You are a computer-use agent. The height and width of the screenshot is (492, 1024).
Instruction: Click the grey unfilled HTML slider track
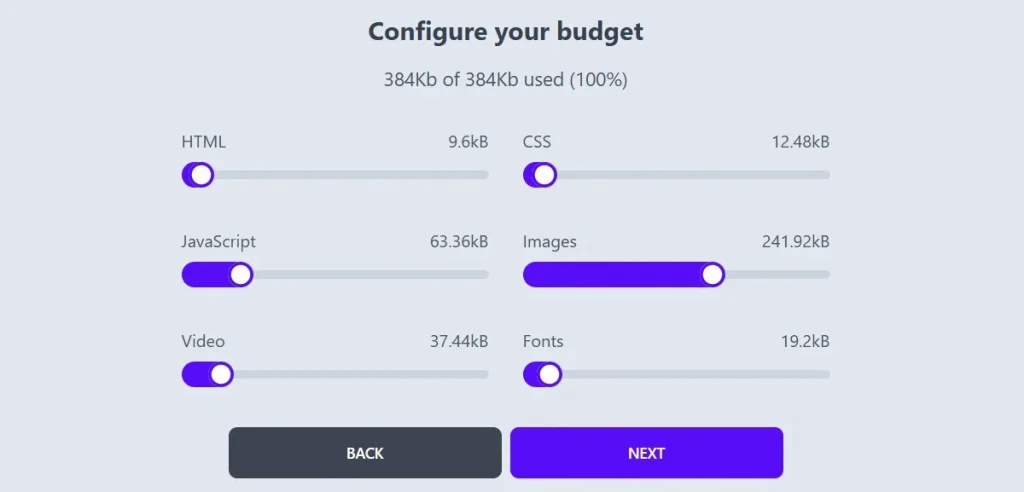click(350, 175)
